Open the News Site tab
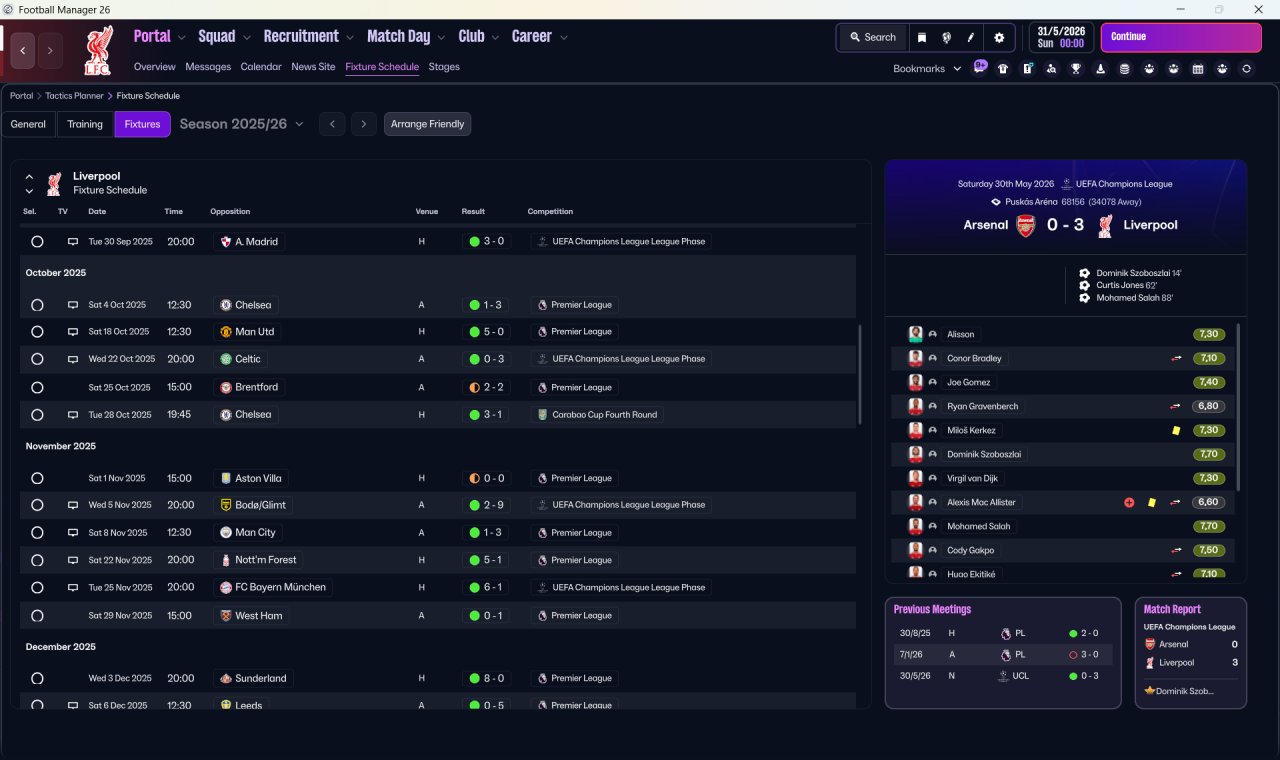 (x=313, y=67)
